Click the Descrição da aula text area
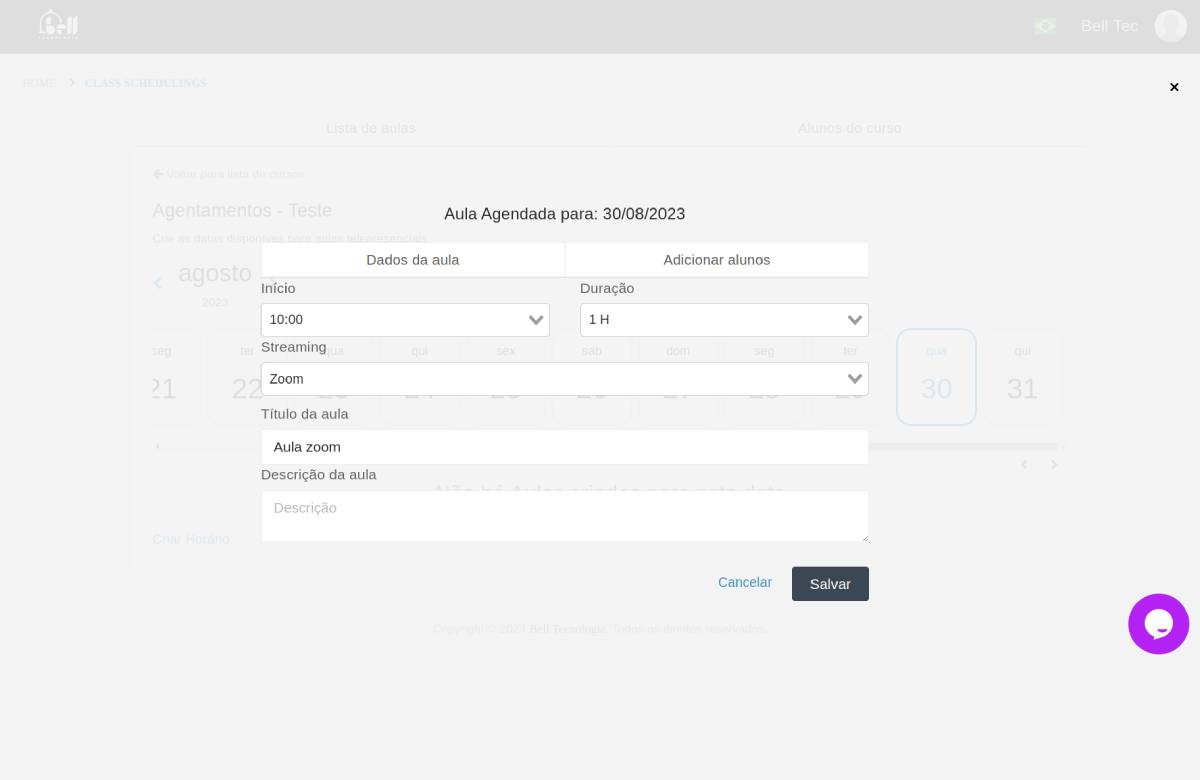This screenshot has width=1200, height=780. click(x=564, y=516)
